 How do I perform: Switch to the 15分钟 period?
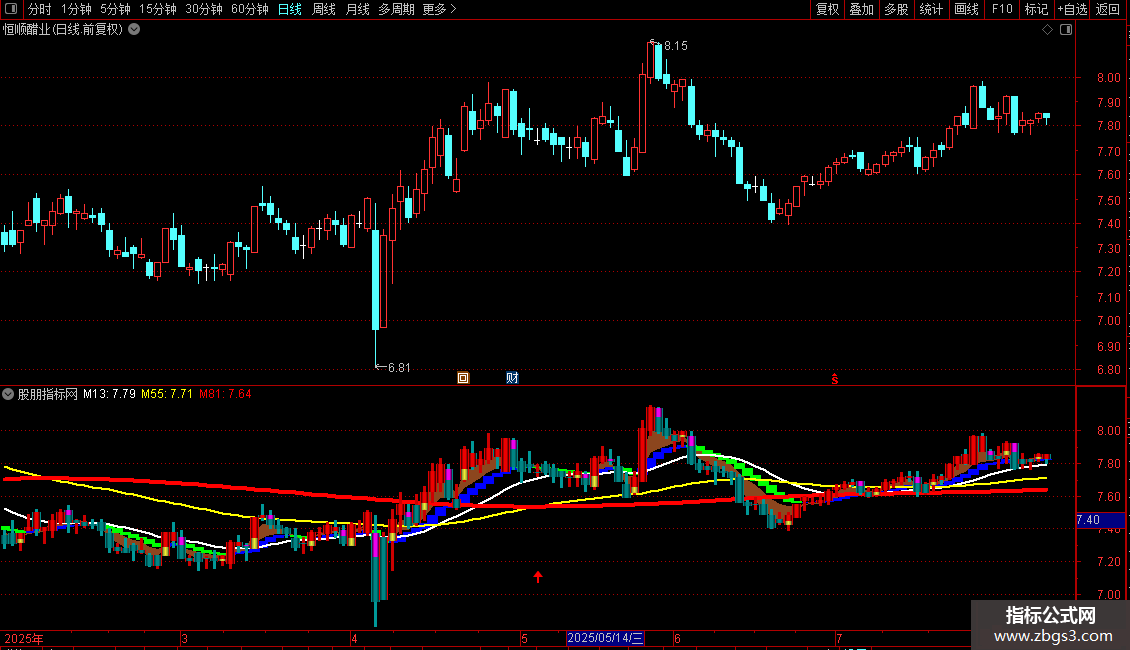click(x=157, y=9)
